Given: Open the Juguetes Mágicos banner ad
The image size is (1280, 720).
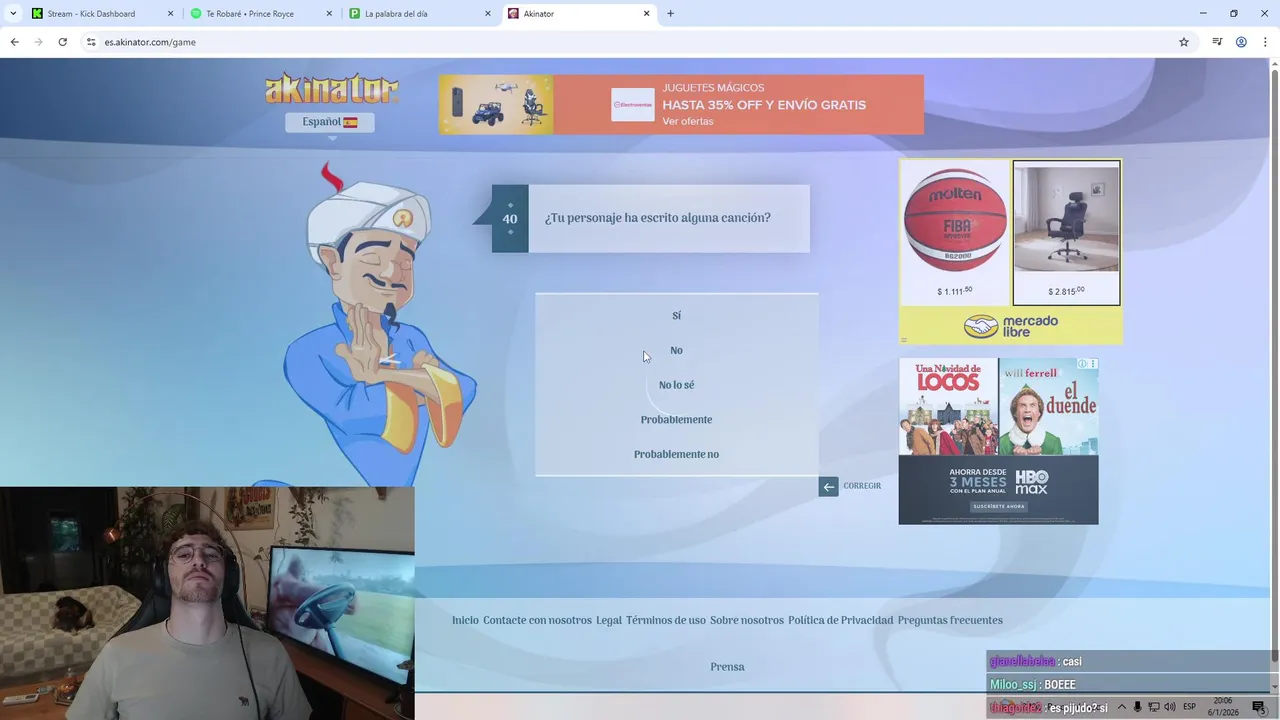Looking at the screenshot, I should [681, 104].
